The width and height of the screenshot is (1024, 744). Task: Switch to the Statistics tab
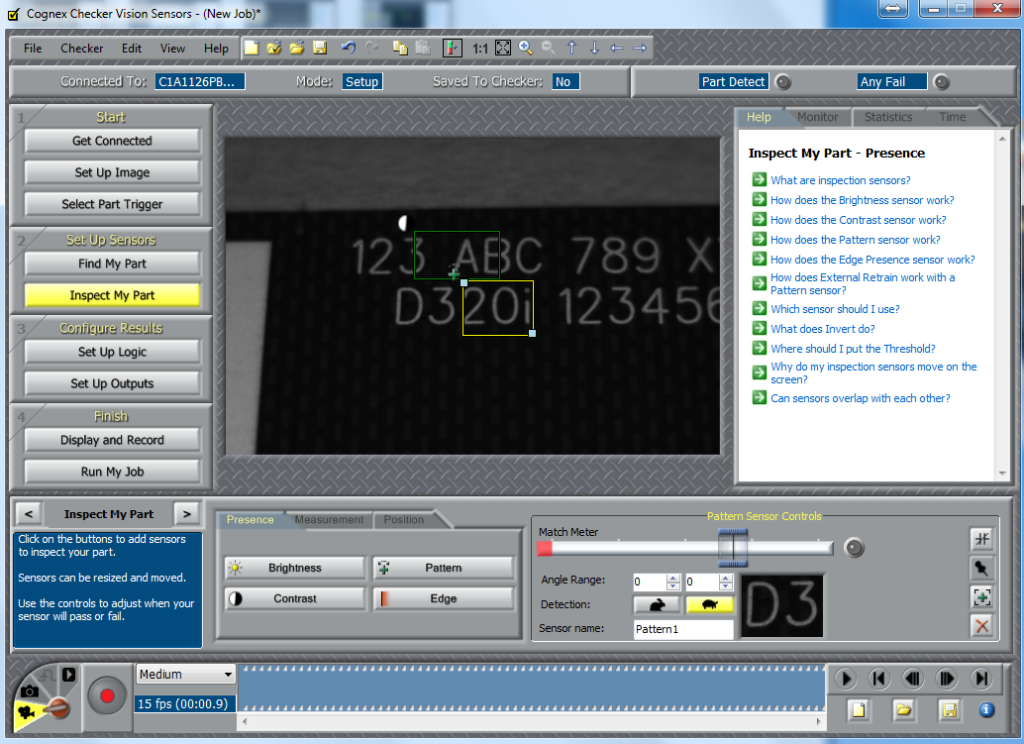(888, 117)
